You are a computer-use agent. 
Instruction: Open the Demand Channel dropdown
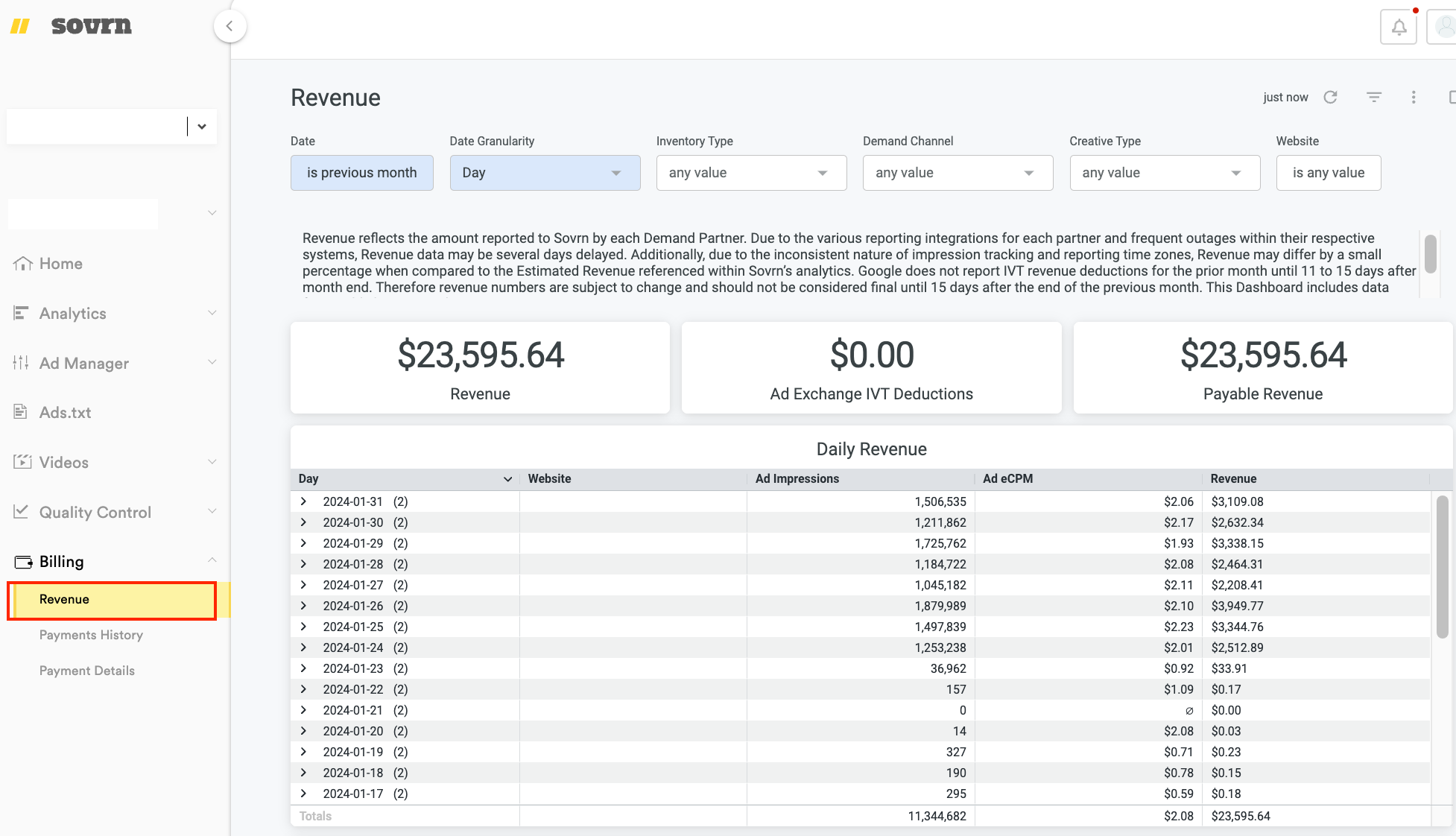[958, 173]
